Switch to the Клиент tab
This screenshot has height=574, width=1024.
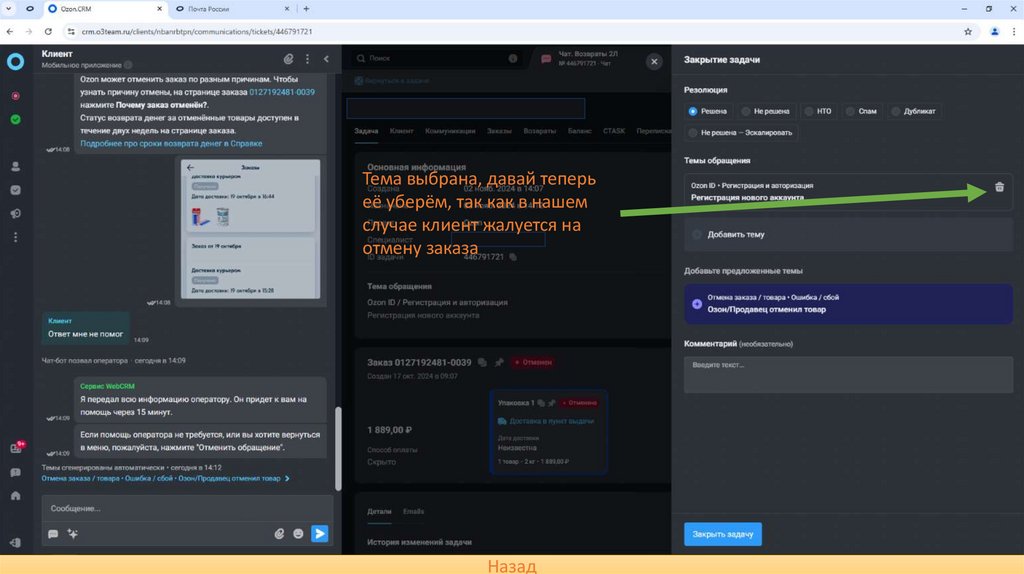pyautogui.click(x=401, y=131)
